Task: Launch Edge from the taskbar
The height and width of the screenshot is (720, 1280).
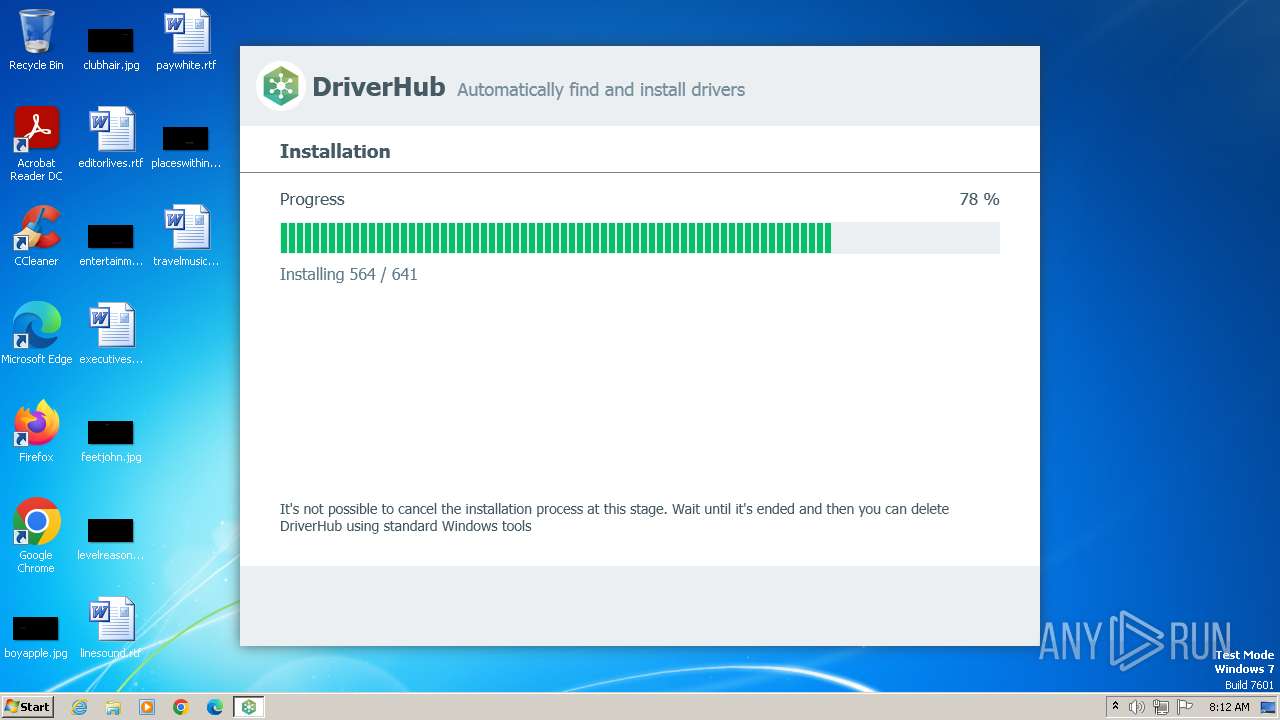Action: tap(215, 707)
